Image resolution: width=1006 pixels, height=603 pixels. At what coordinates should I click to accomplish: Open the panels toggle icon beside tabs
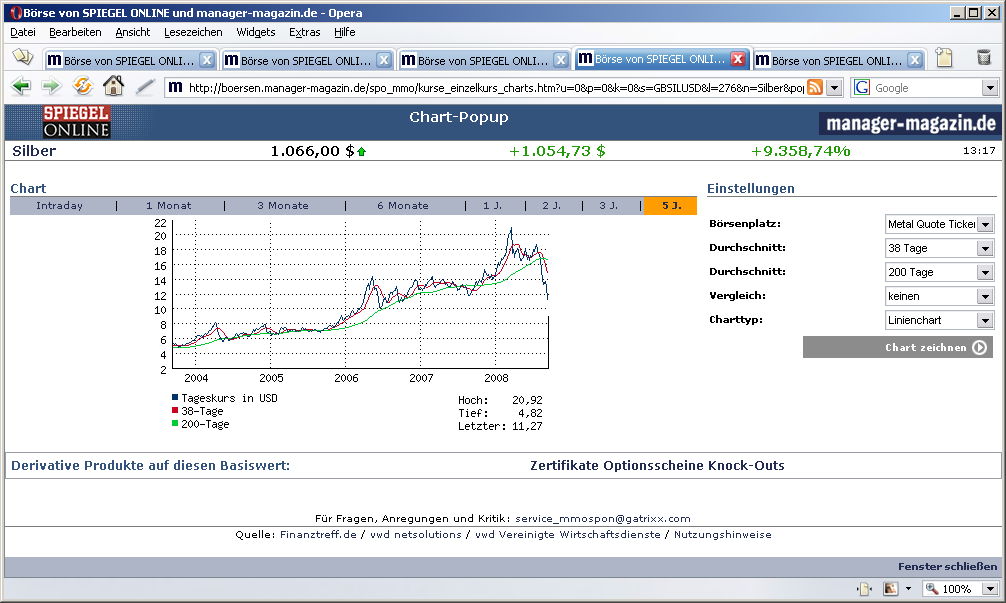pos(22,58)
